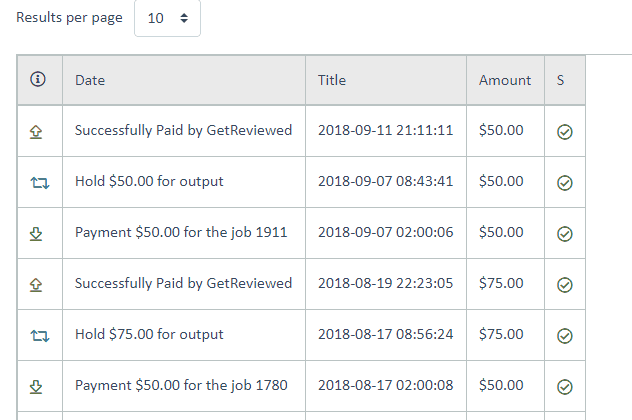Click upload icon for 2018-09-11 GetReviewed payment

tap(36, 132)
